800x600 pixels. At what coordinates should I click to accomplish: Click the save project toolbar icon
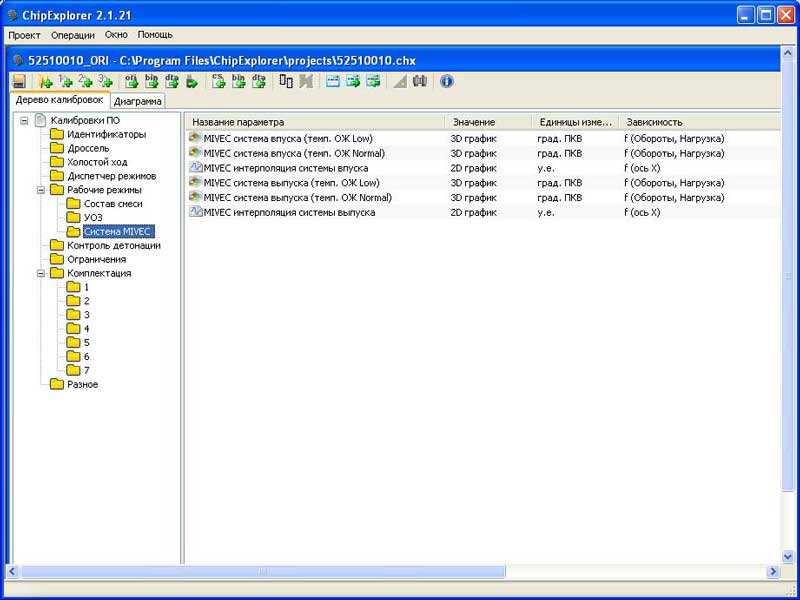coord(19,81)
